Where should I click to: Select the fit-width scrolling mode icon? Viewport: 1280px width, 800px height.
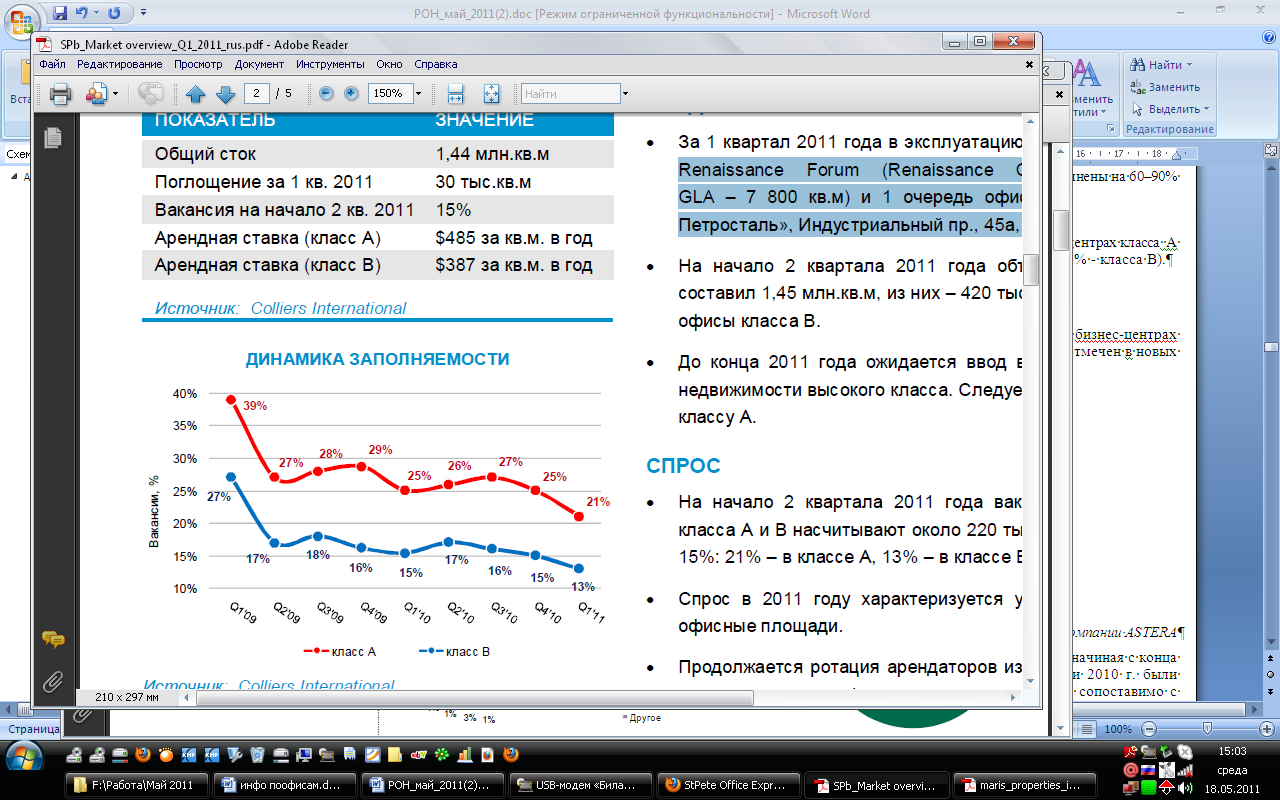click(x=455, y=94)
